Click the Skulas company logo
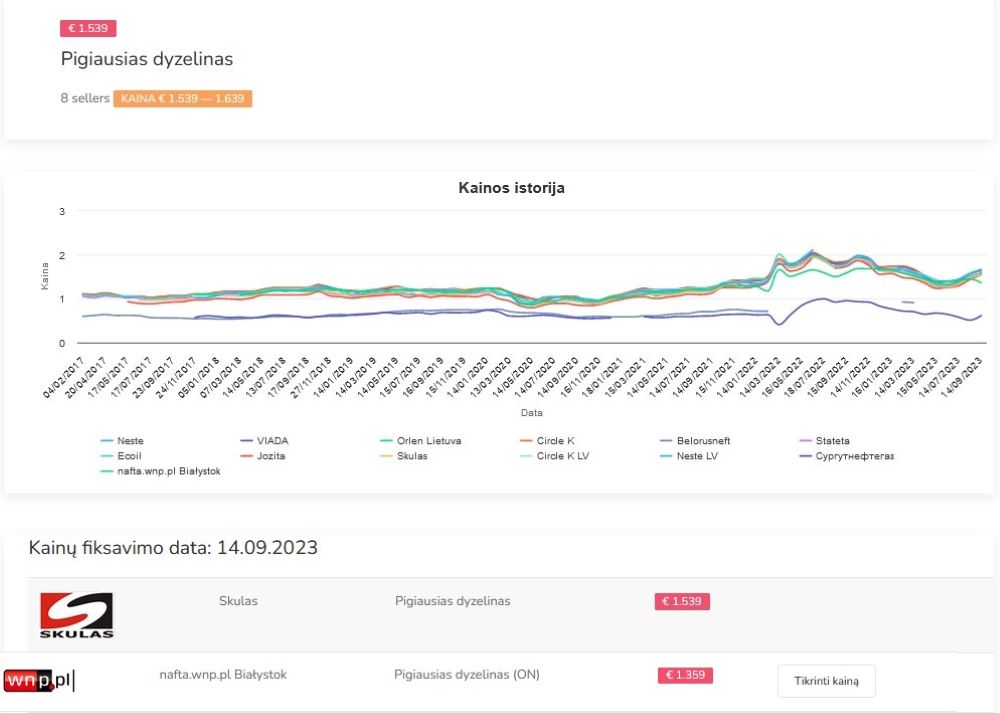This screenshot has width=1000, height=713. pyautogui.click(x=76, y=615)
